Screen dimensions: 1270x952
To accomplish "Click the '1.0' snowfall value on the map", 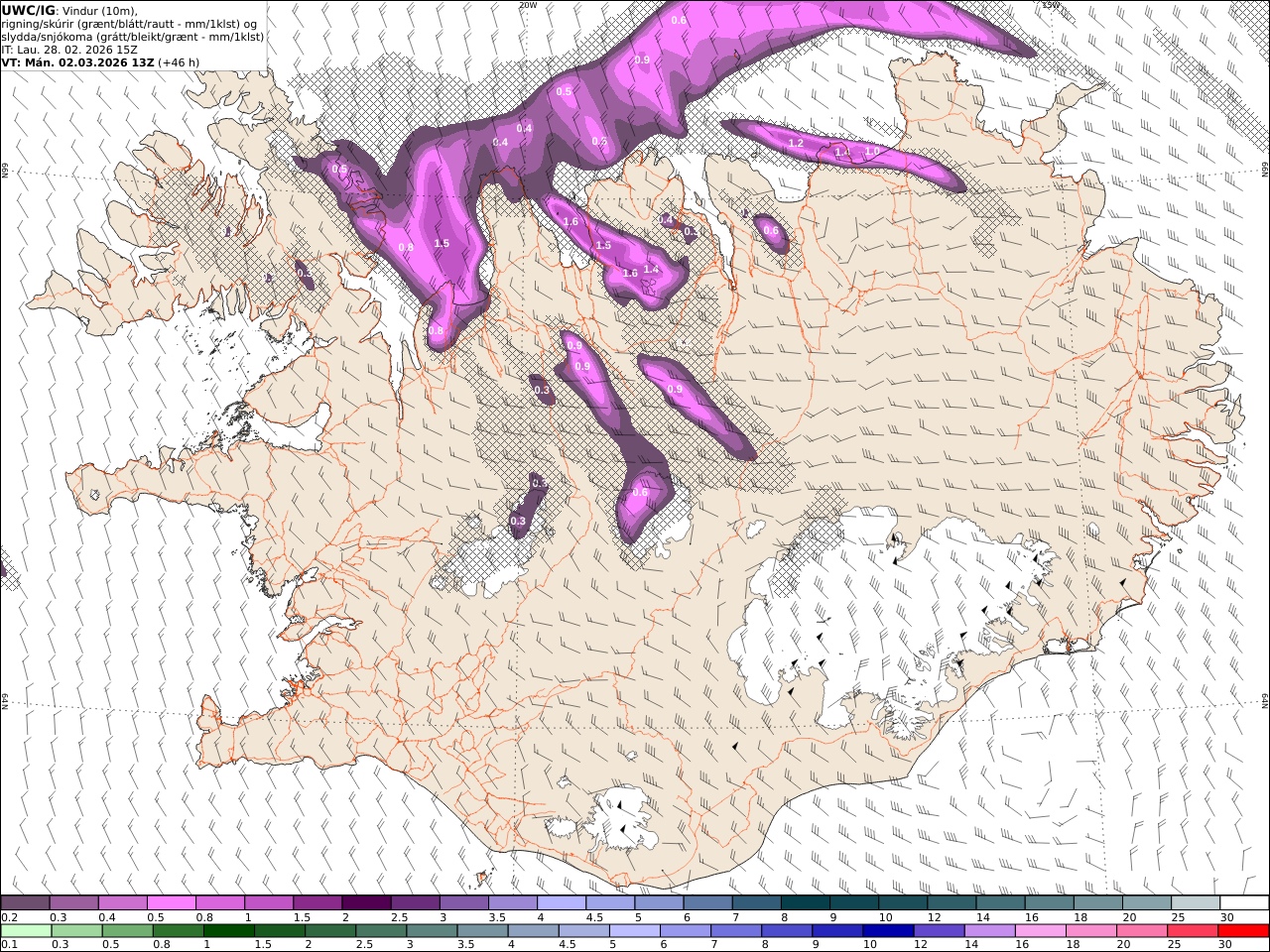I will (x=872, y=151).
